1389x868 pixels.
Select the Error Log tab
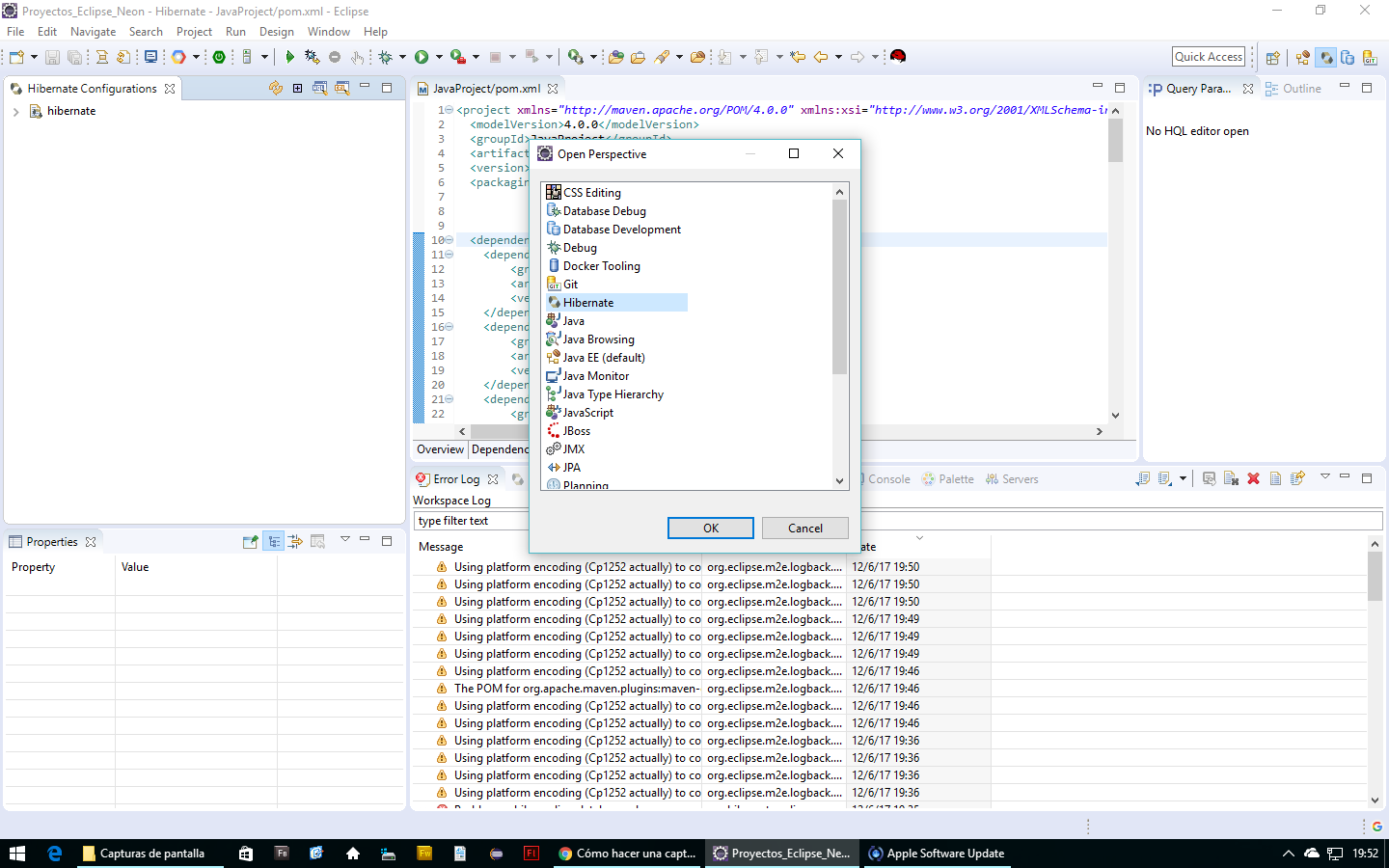tap(456, 479)
